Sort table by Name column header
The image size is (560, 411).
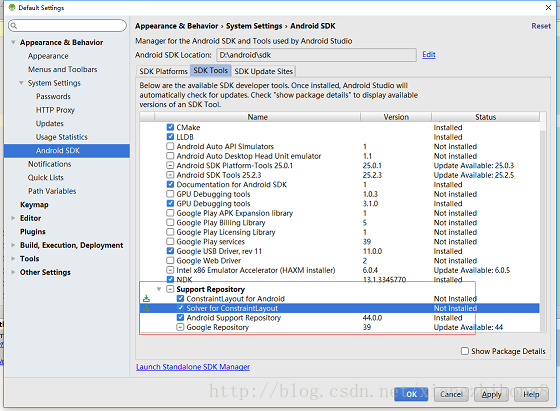[257, 117]
